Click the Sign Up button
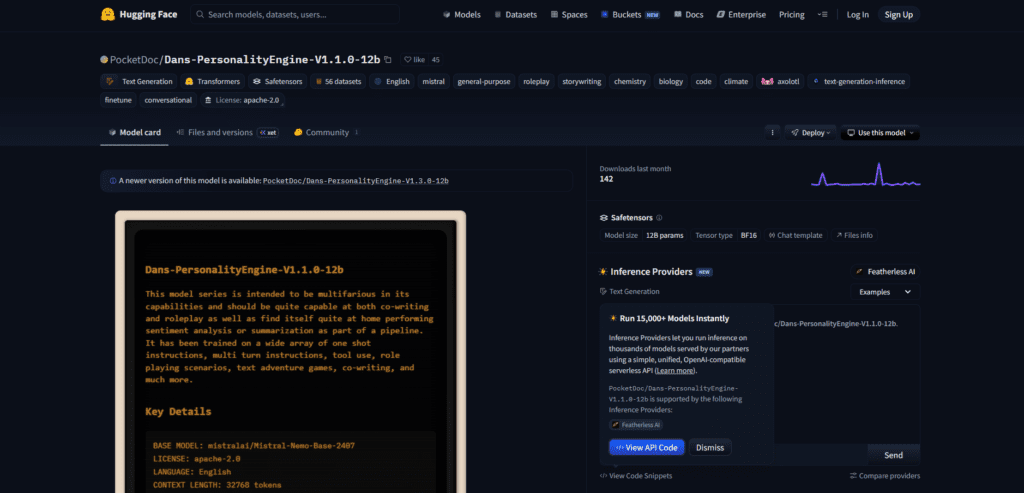Screen dimensions: 1024x493 (899, 14)
